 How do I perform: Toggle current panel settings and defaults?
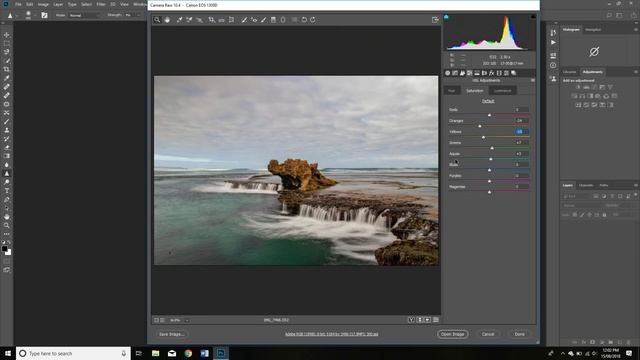436,320
